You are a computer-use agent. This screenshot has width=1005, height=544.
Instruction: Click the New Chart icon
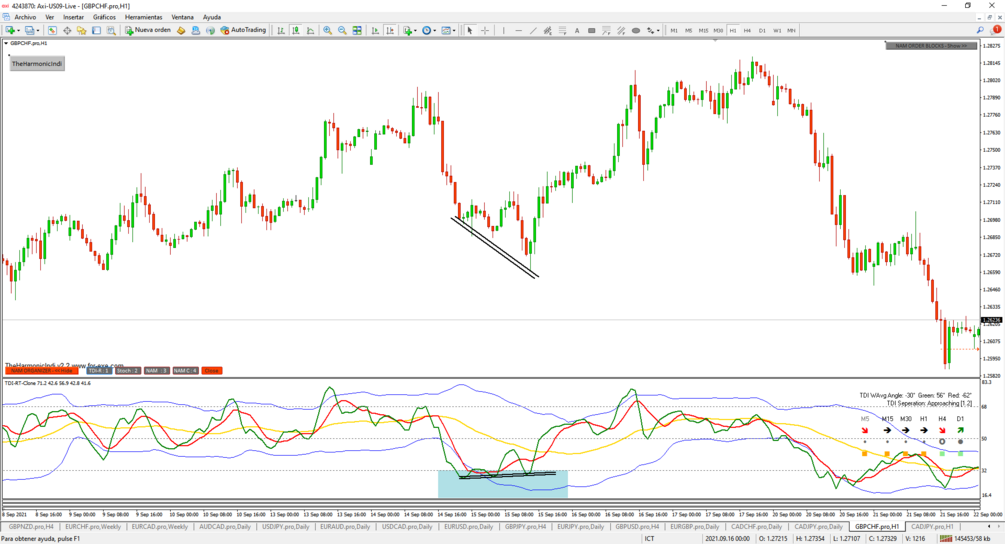coord(10,30)
